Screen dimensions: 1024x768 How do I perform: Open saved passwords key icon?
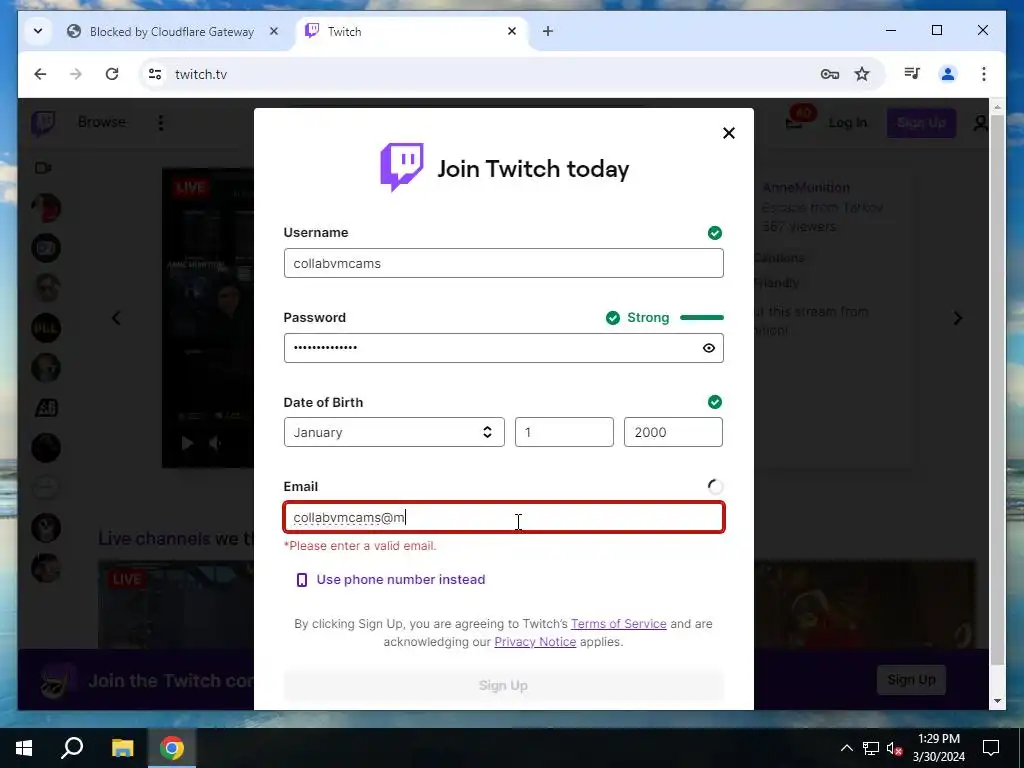[x=829, y=74]
